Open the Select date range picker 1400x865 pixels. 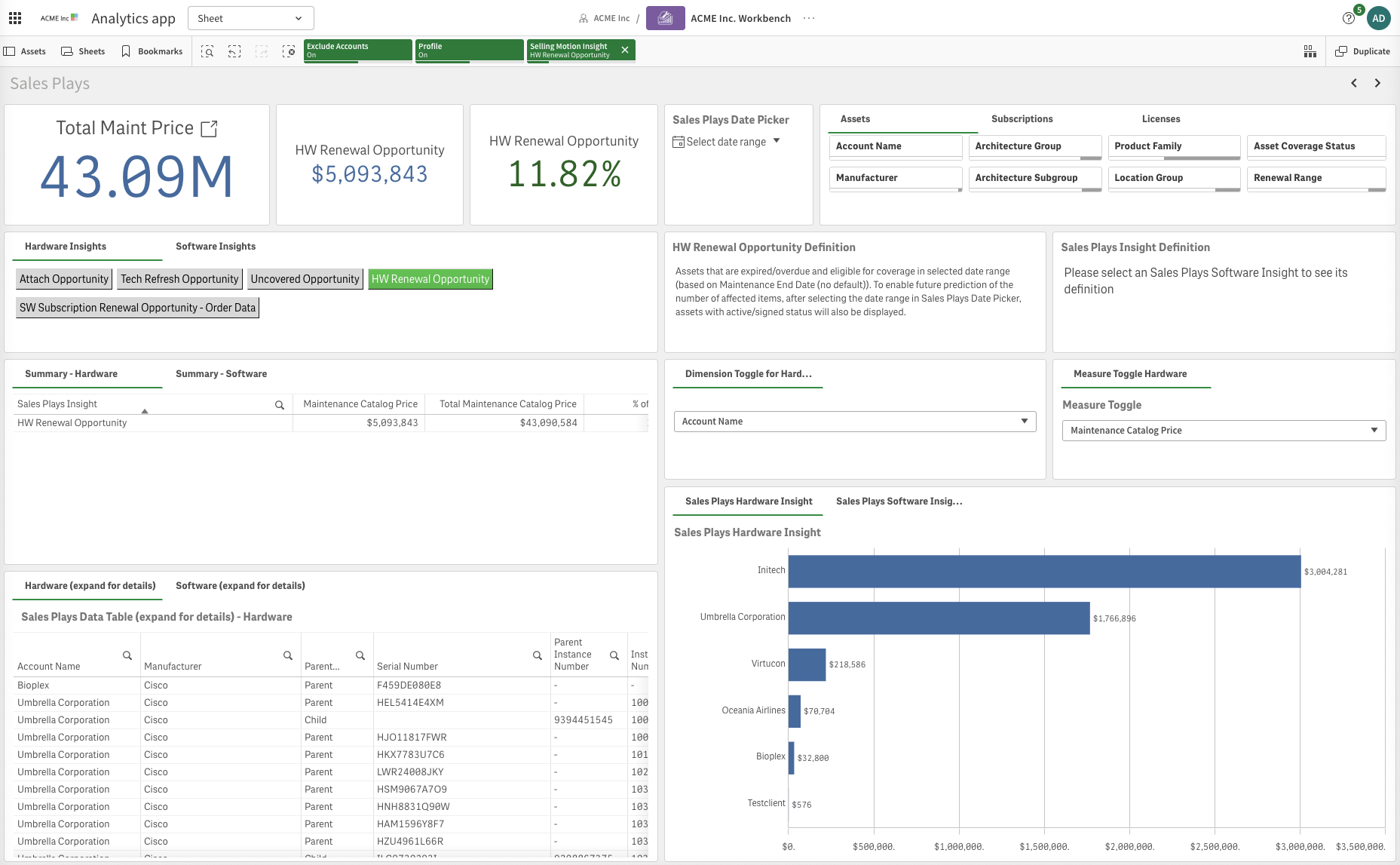pos(726,142)
